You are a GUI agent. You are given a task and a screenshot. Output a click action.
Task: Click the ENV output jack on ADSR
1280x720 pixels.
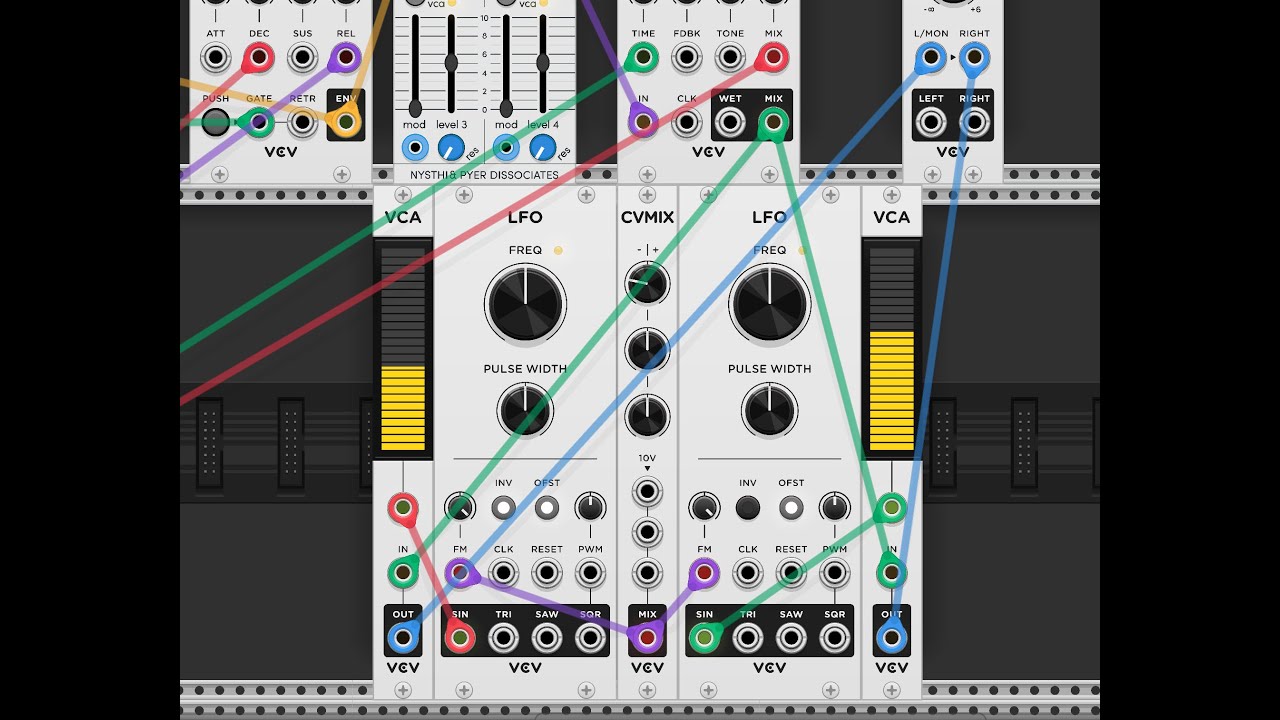[345, 123]
